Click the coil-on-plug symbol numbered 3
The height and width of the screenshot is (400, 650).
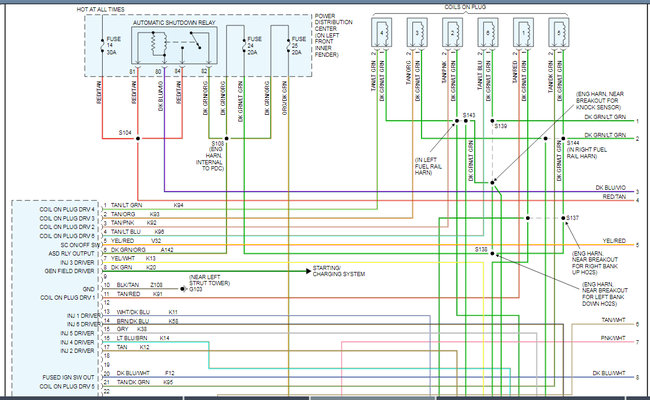417,32
